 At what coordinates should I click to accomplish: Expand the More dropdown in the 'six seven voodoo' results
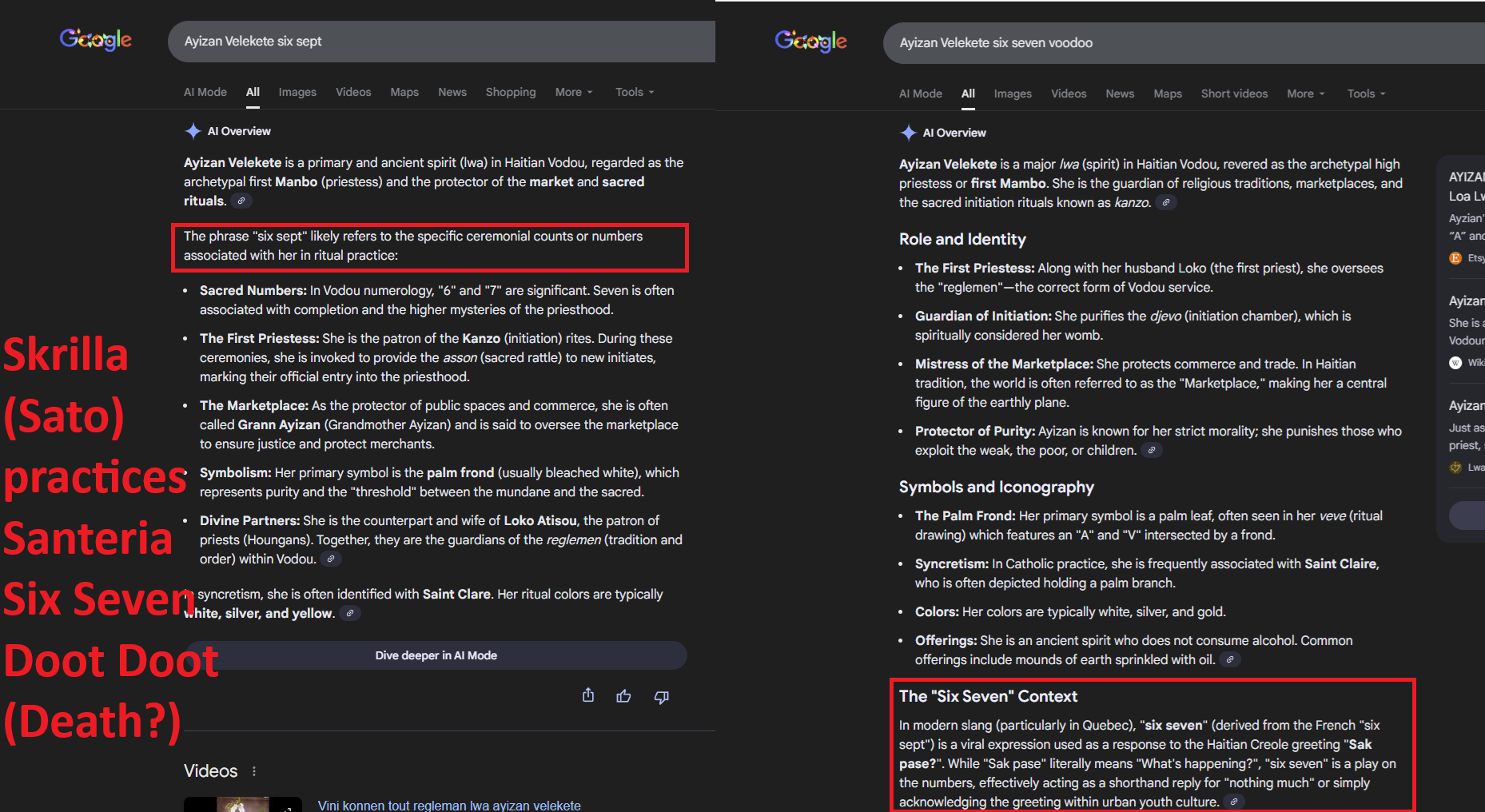tap(1305, 94)
